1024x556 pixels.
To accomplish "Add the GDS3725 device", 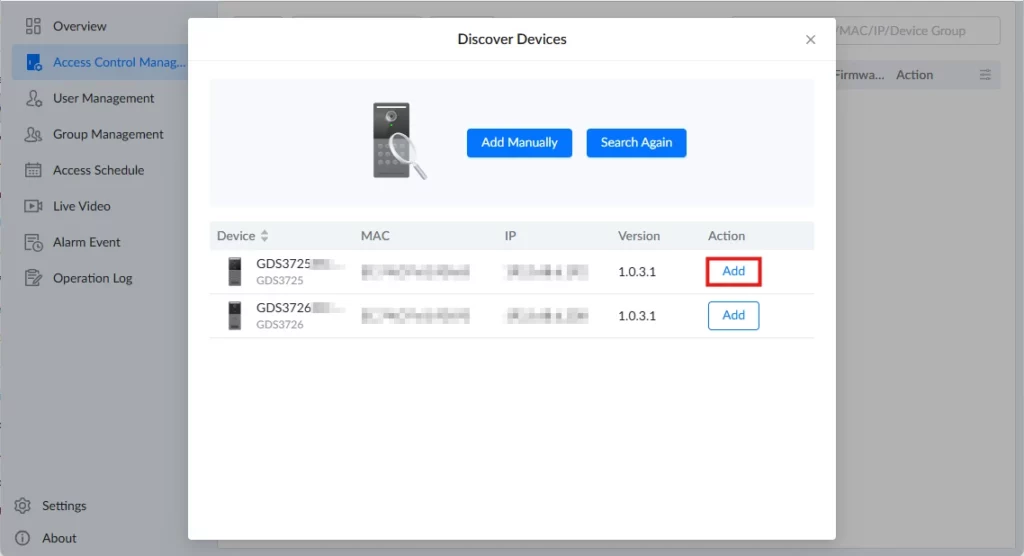I will click(x=733, y=271).
